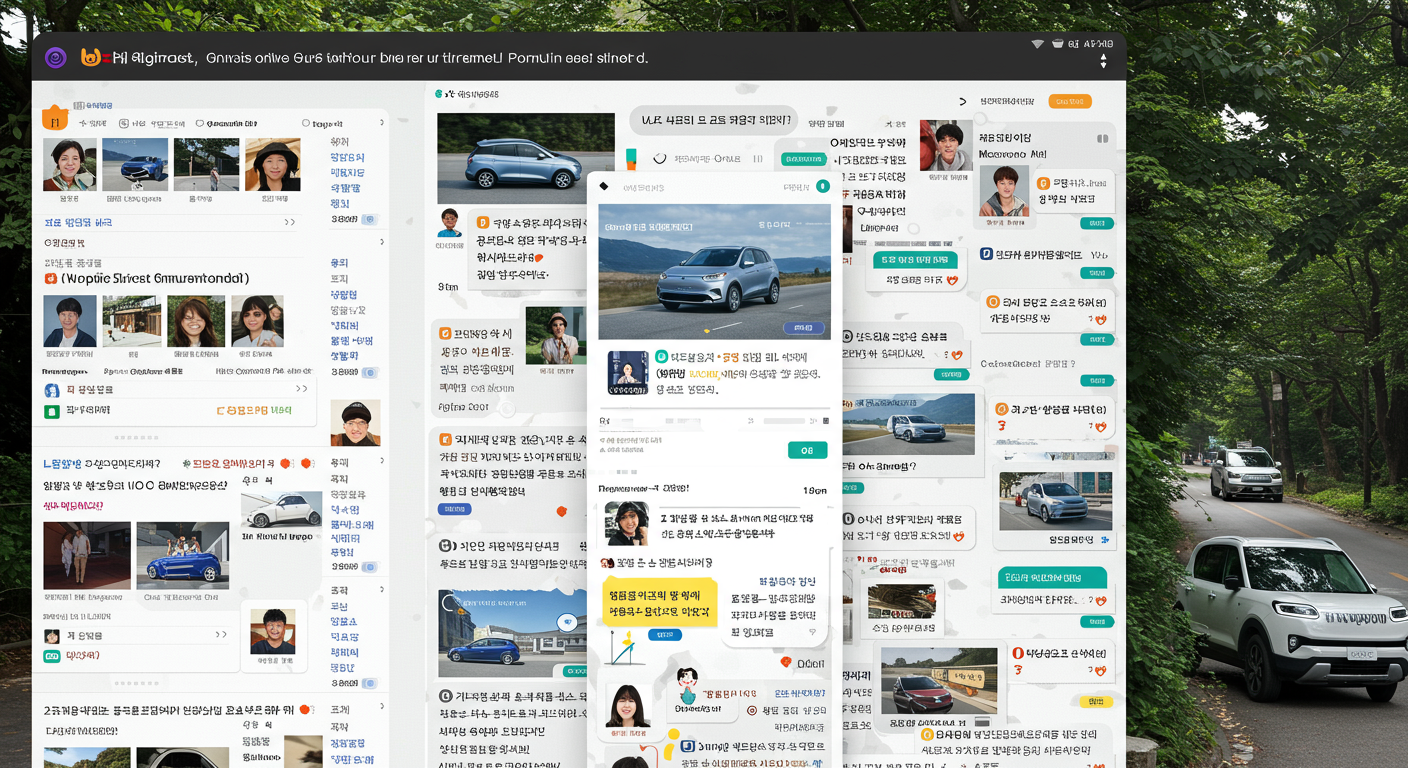Image resolution: width=1408 pixels, height=768 pixels.
Task: Open the blue convertible thumbnail in the left panel
Action: coord(182,555)
